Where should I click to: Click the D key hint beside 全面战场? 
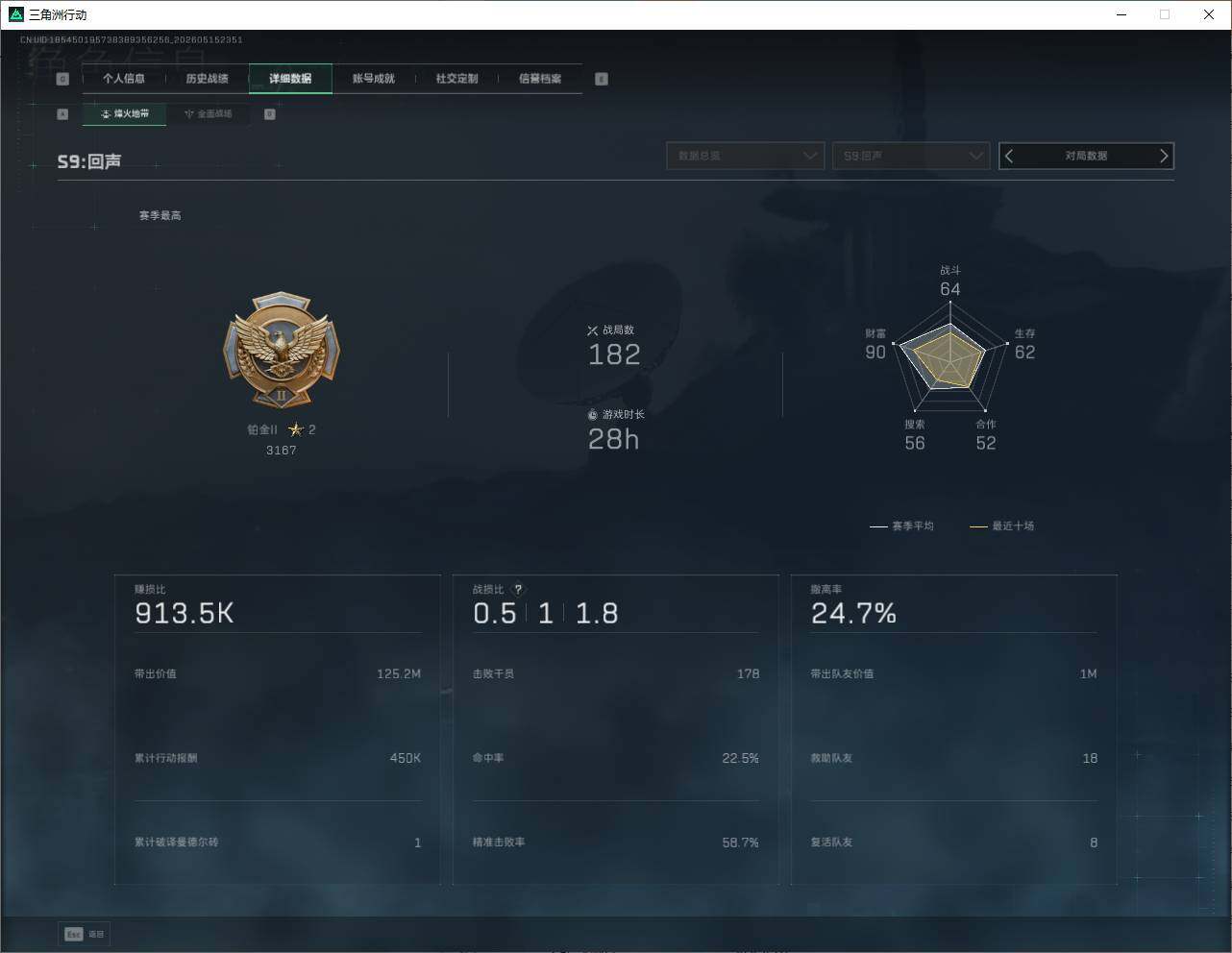pos(270,114)
